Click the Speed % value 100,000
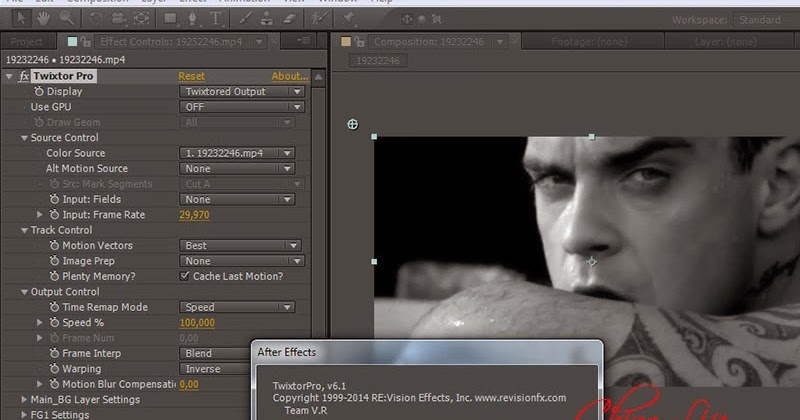800x420 pixels. pos(197,323)
